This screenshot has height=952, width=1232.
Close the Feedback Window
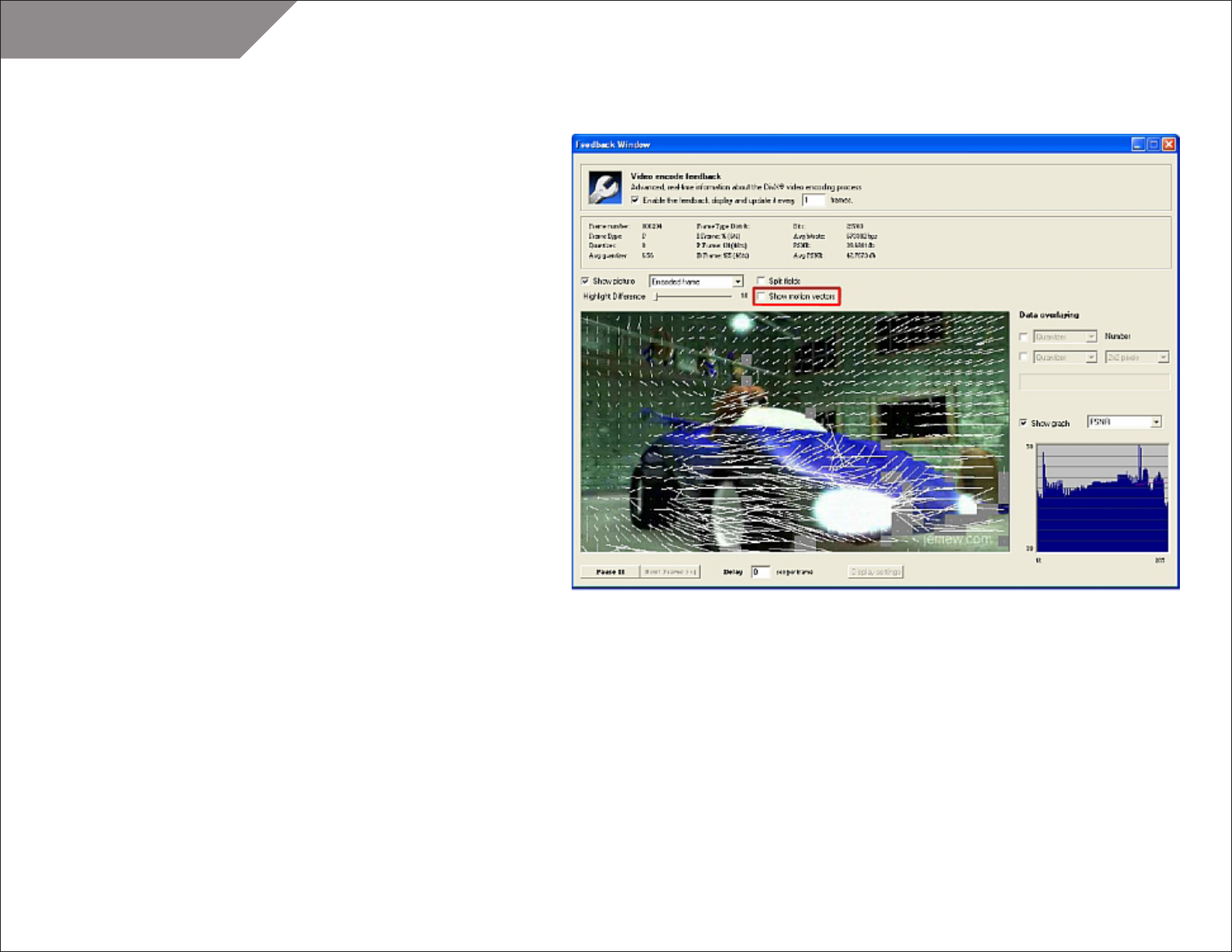click(x=1168, y=144)
